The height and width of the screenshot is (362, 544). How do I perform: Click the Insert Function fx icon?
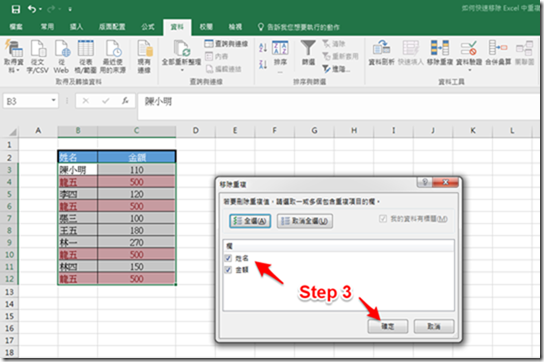(125, 101)
